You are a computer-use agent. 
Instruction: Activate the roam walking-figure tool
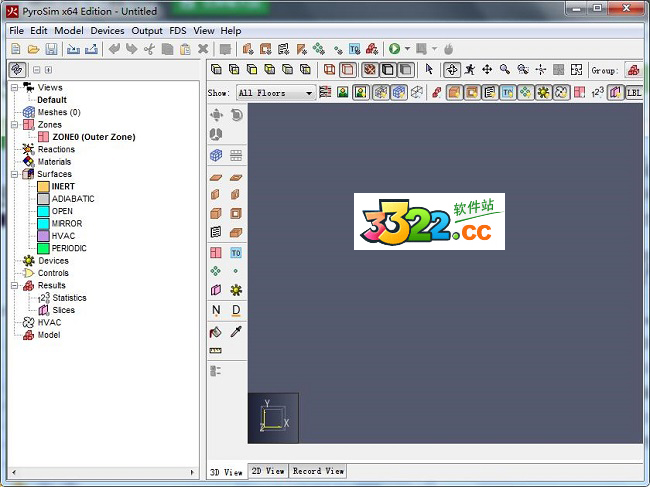[469, 70]
